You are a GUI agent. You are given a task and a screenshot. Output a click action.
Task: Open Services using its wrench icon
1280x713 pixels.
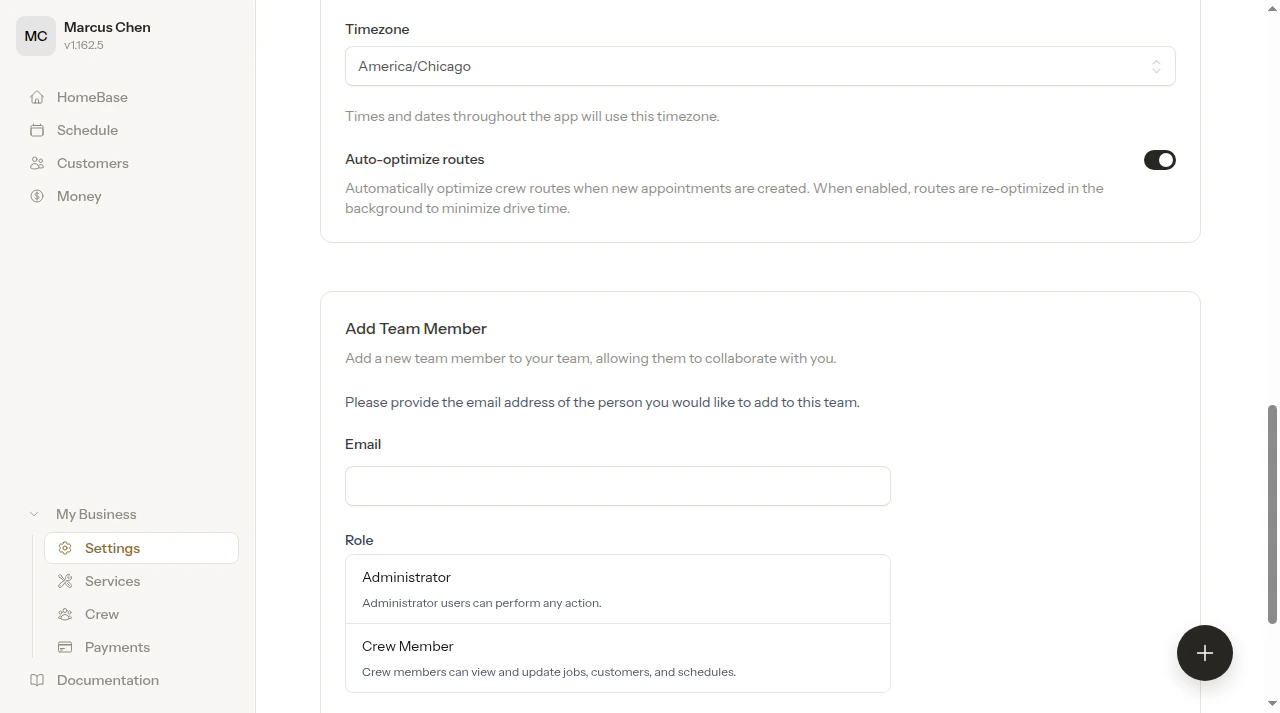(65, 581)
